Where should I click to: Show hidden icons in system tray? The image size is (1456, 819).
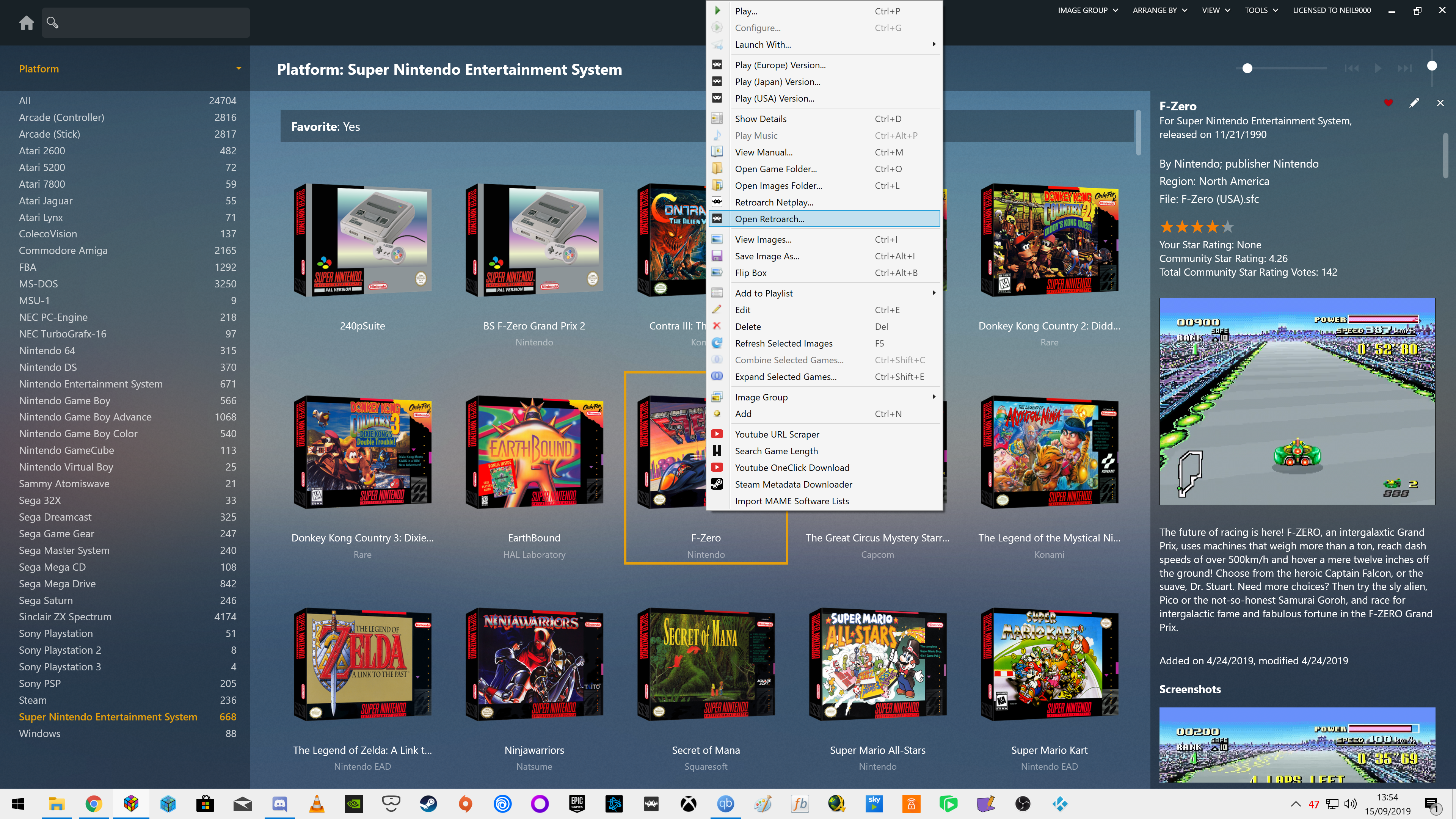click(1296, 804)
